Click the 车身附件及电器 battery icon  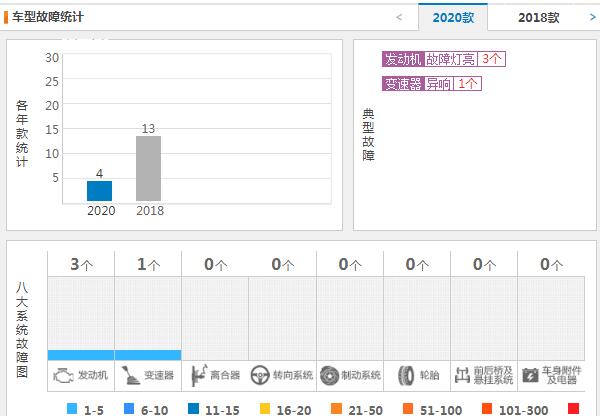[x=530, y=375]
